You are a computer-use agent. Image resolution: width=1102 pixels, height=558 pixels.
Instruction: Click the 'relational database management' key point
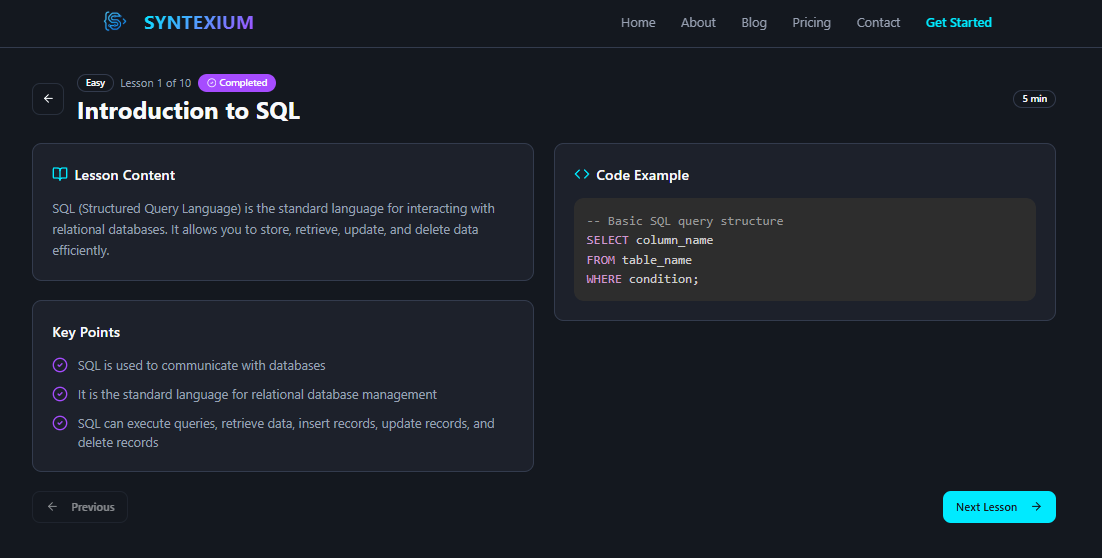257,394
